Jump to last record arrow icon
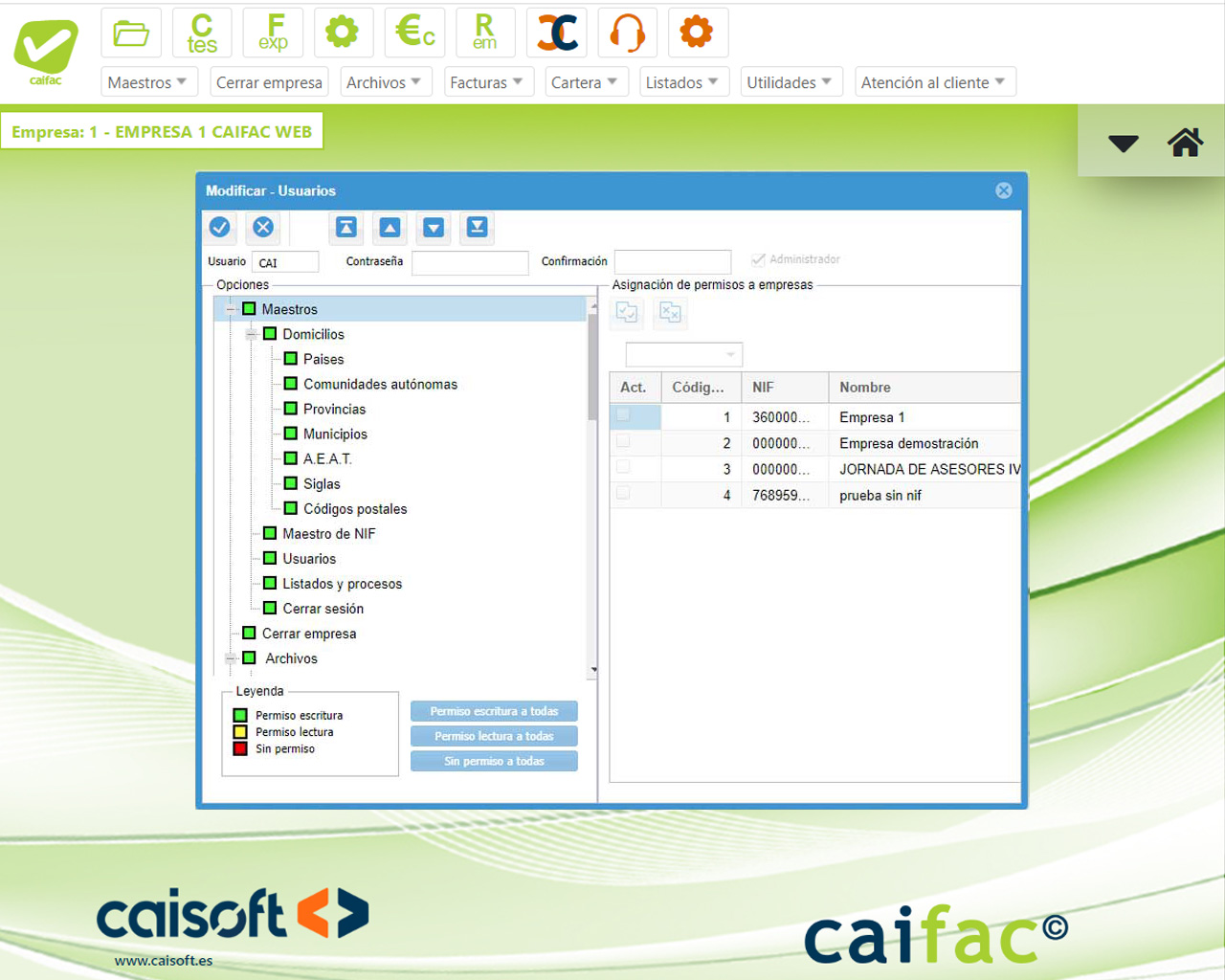This screenshot has width=1225, height=980. pyautogui.click(x=477, y=227)
